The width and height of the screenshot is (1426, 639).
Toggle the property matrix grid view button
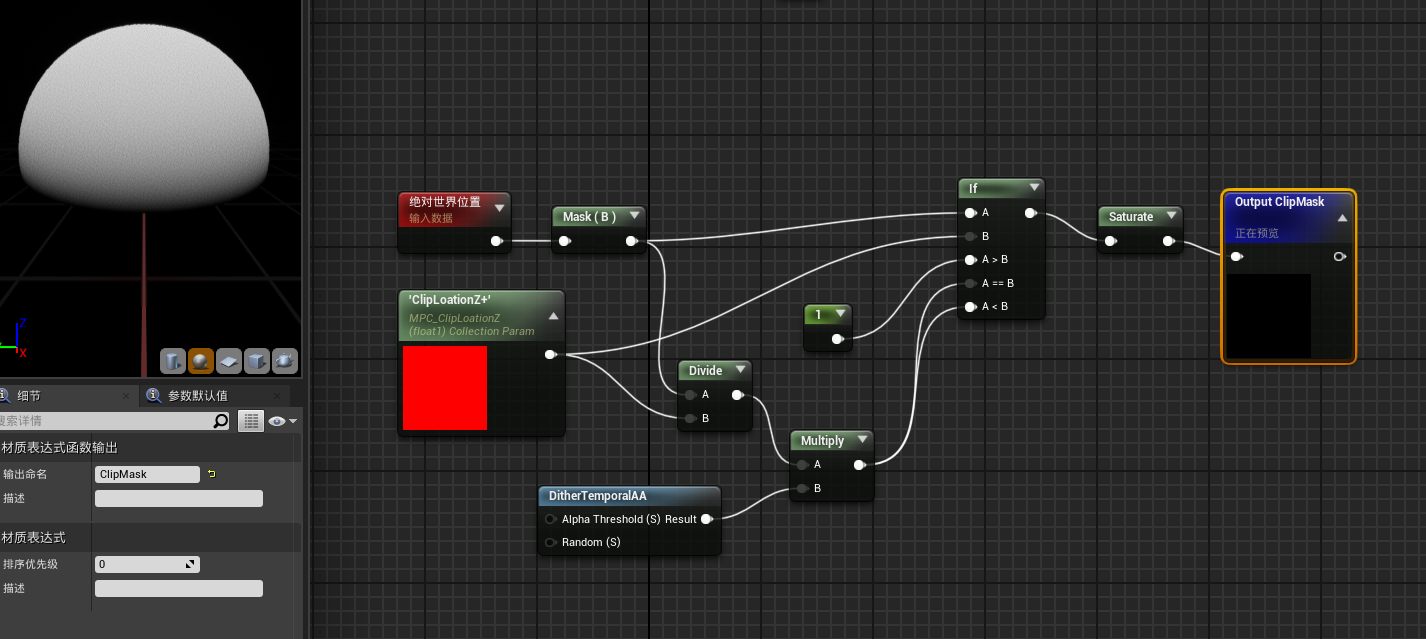[250, 421]
